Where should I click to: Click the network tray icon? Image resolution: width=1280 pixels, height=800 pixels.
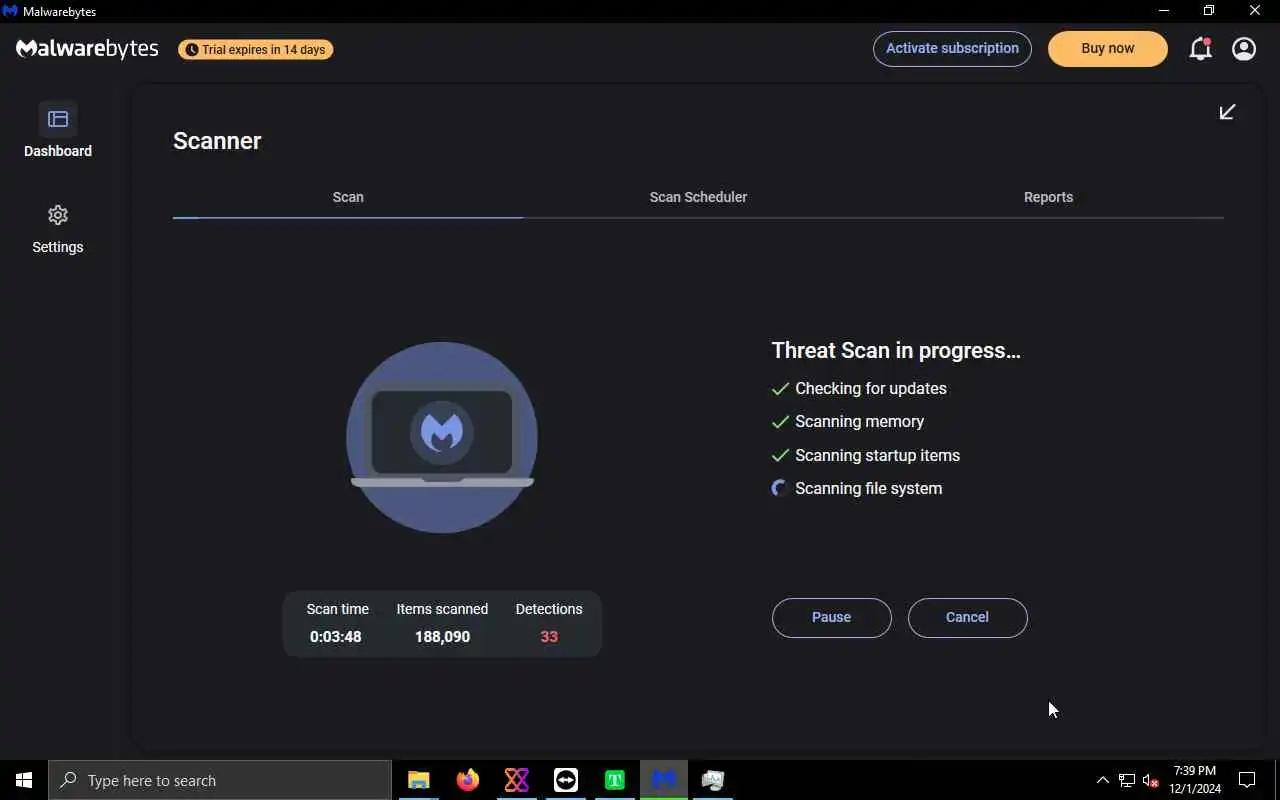coord(1127,780)
